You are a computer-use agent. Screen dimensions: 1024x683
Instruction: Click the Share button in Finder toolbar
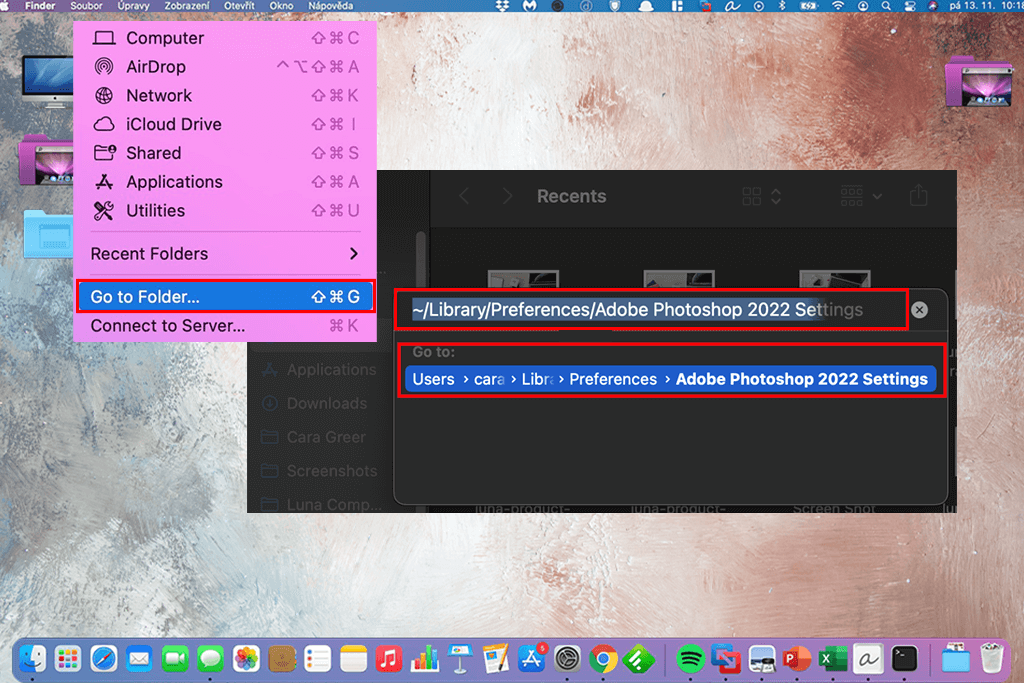click(919, 195)
